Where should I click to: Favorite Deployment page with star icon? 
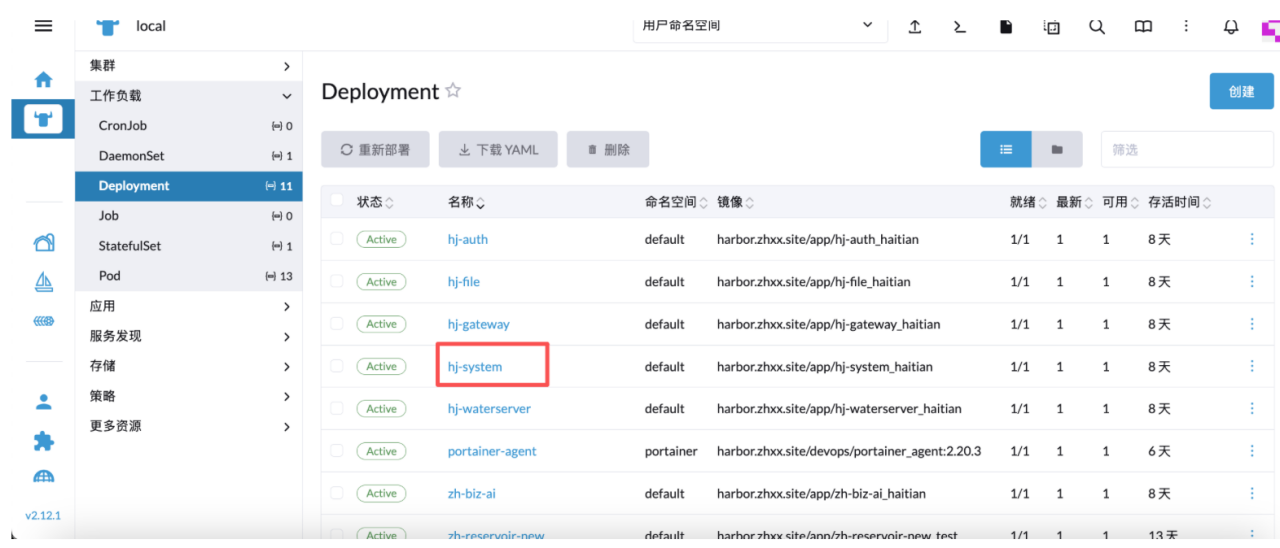coord(453,91)
